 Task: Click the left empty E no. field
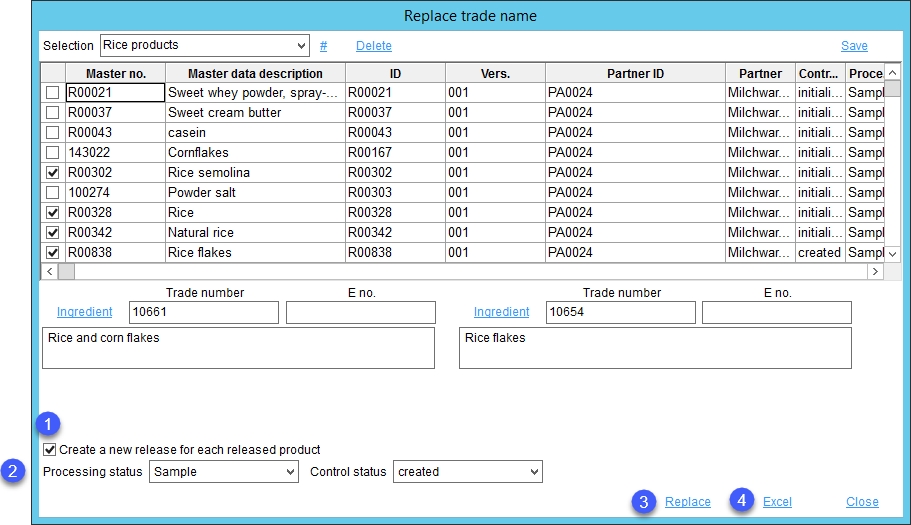coord(361,312)
